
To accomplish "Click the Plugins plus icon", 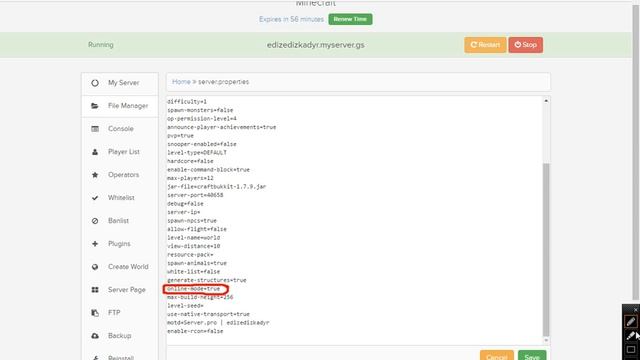I will 95,244.
